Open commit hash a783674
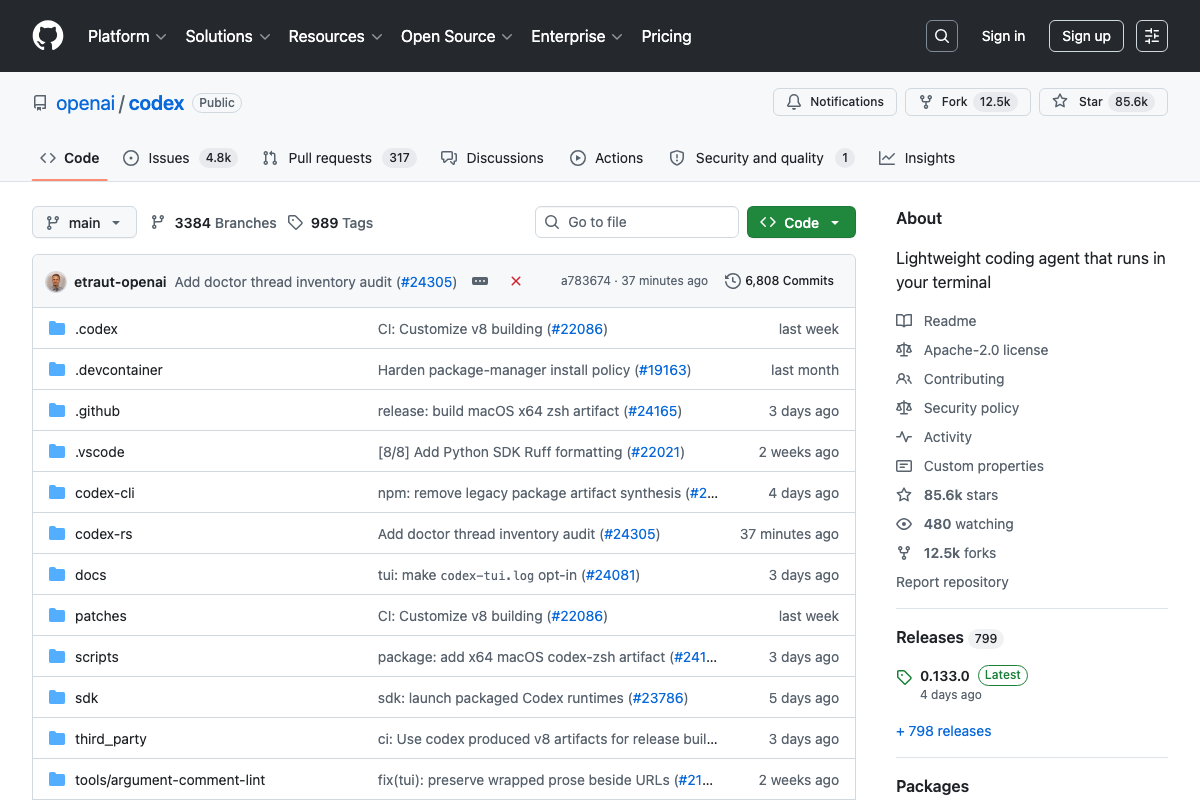The image size is (1200, 800). click(x=585, y=281)
